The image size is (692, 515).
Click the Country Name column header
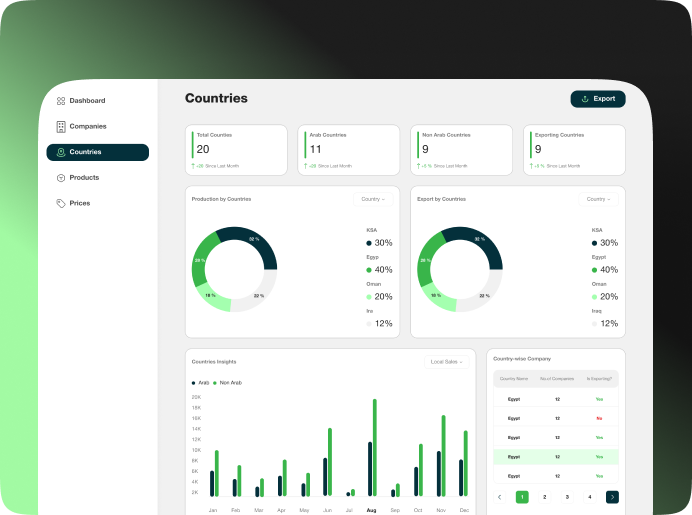pyautogui.click(x=514, y=379)
